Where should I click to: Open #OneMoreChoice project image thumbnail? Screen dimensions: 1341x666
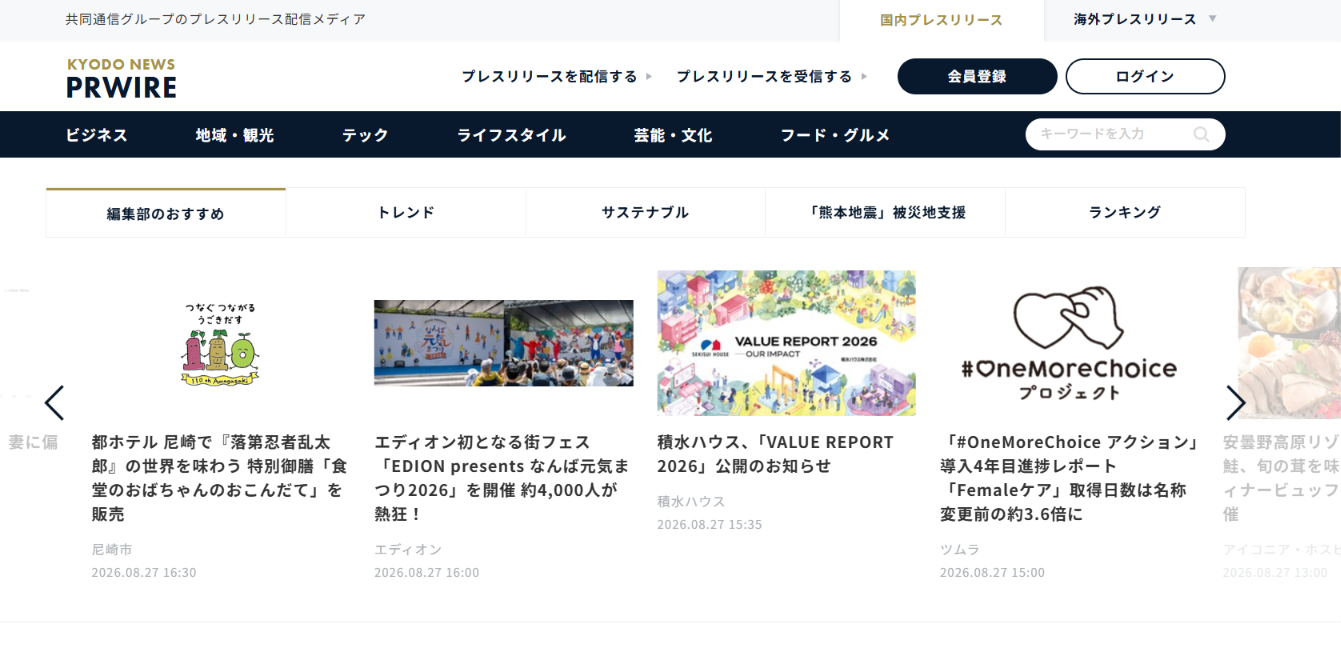pyautogui.click(x=1069, y=343)
